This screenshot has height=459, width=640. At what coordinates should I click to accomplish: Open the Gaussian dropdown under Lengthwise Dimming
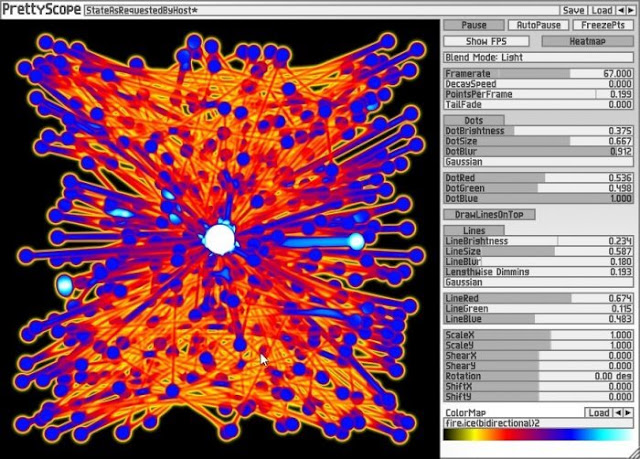point(538,282)
